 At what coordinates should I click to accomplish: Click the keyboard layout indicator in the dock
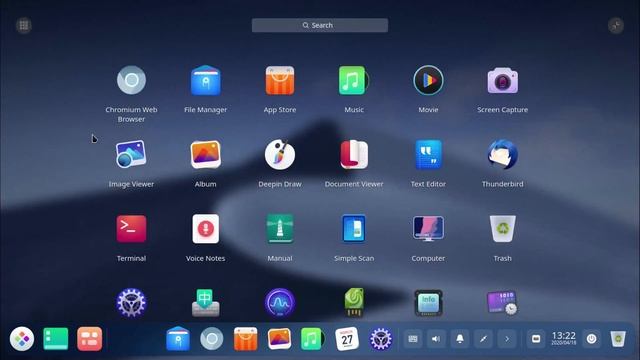click(536, 339)
